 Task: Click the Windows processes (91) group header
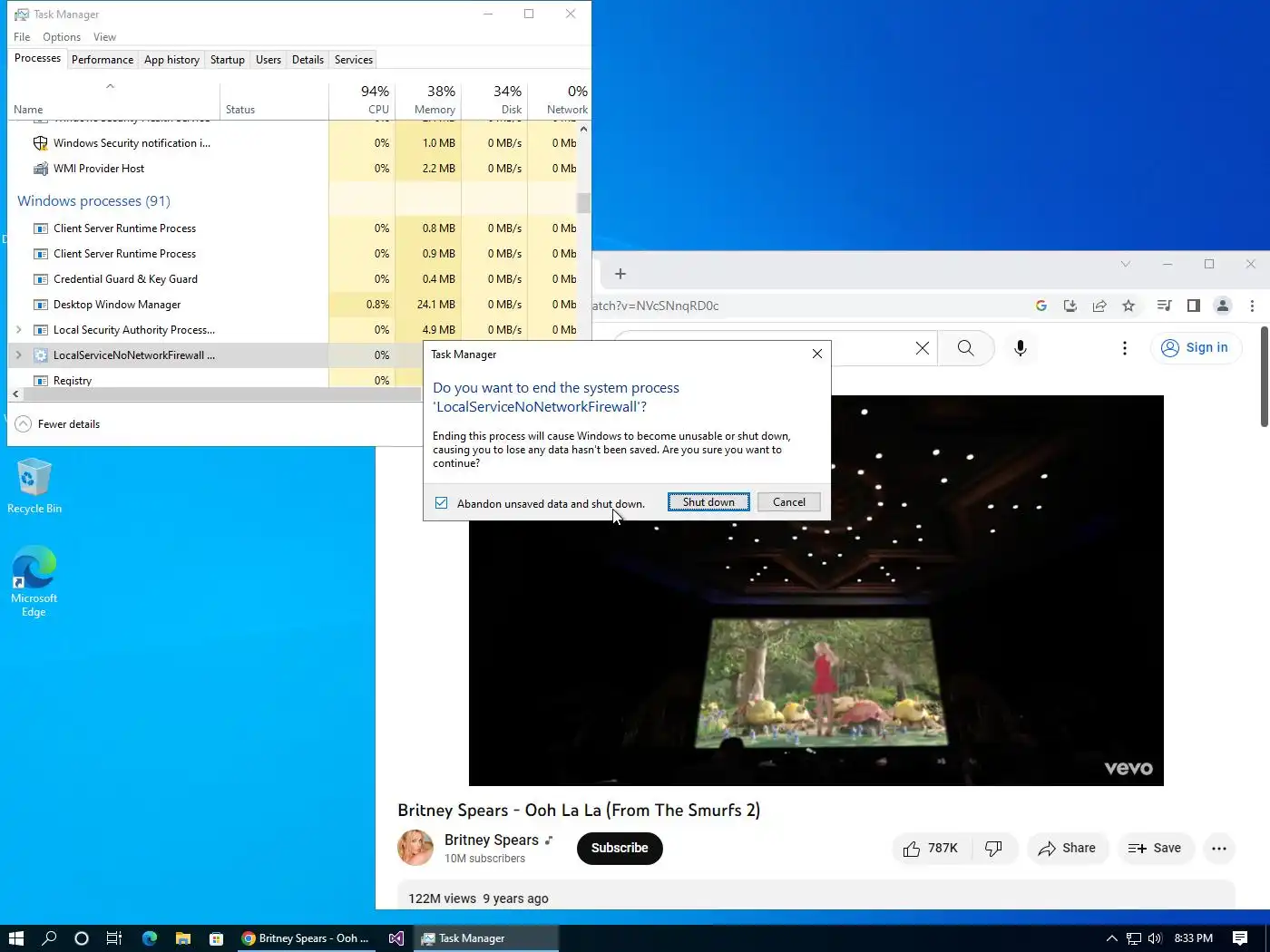(x=93, y=201)
